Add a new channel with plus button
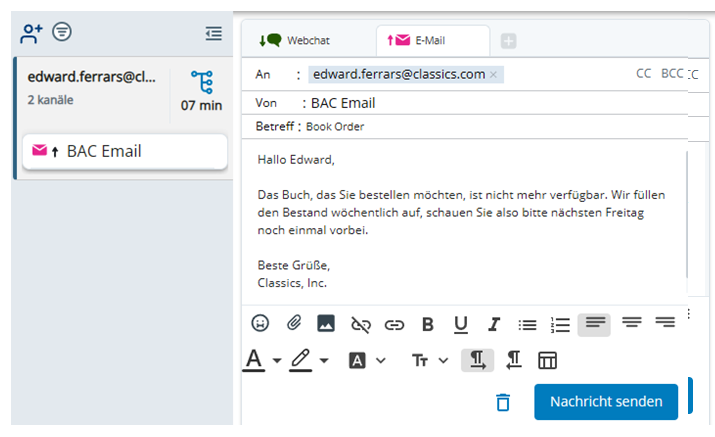Screen dimensions: 715x437 (x=508, y=41)
